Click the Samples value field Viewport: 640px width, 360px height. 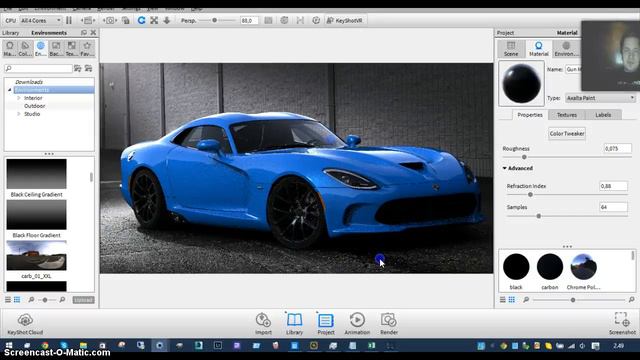coord(613,207)
